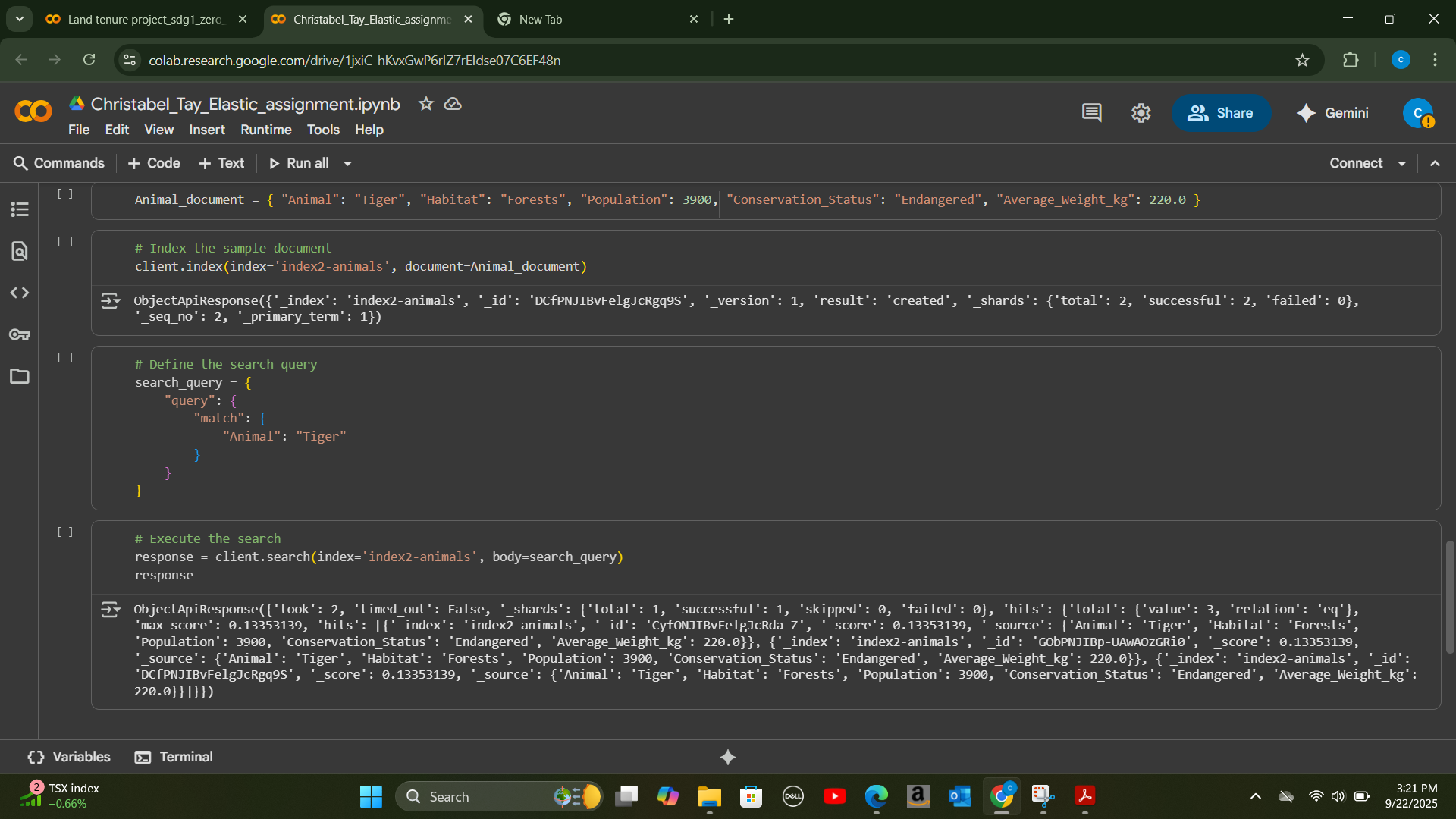Open the Files folder panel

point(20,376)
